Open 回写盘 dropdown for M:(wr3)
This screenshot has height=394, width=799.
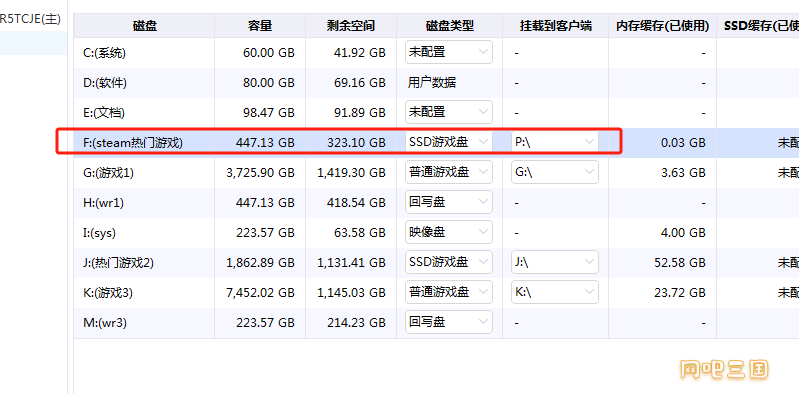(x=449, y=322)
